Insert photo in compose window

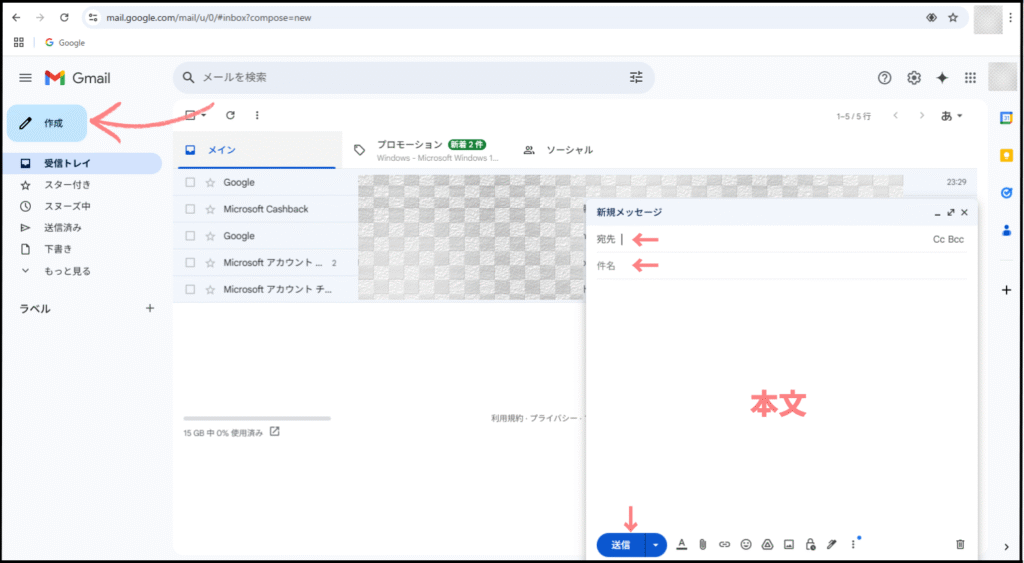[x=789, y=544]
